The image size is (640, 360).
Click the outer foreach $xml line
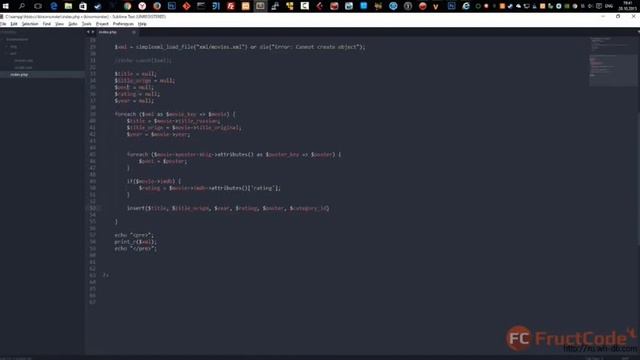175,114
